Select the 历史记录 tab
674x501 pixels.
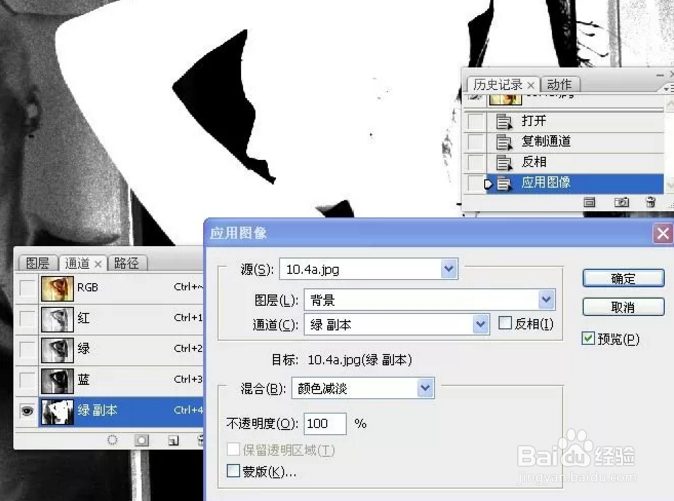click(x=498, y=85)
